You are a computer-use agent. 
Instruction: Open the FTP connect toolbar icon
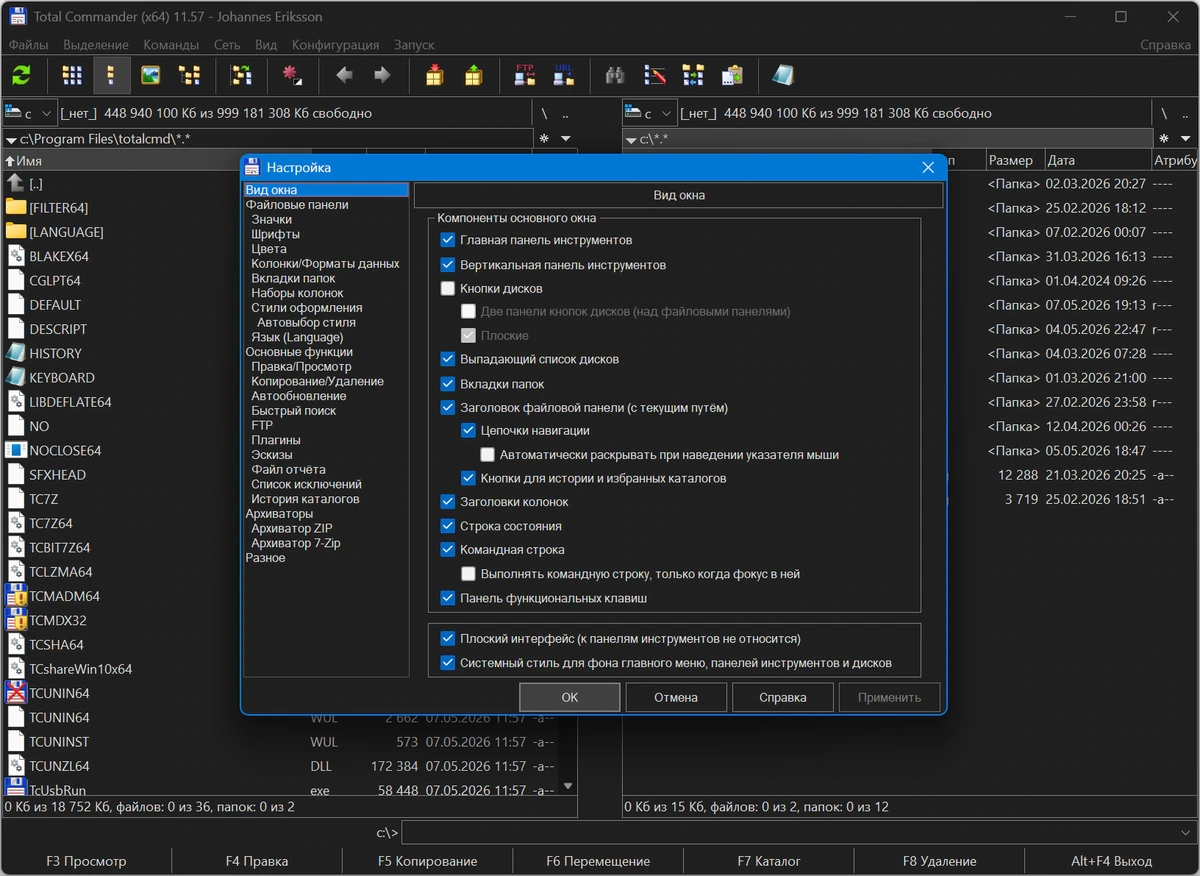tap(525, 75)
